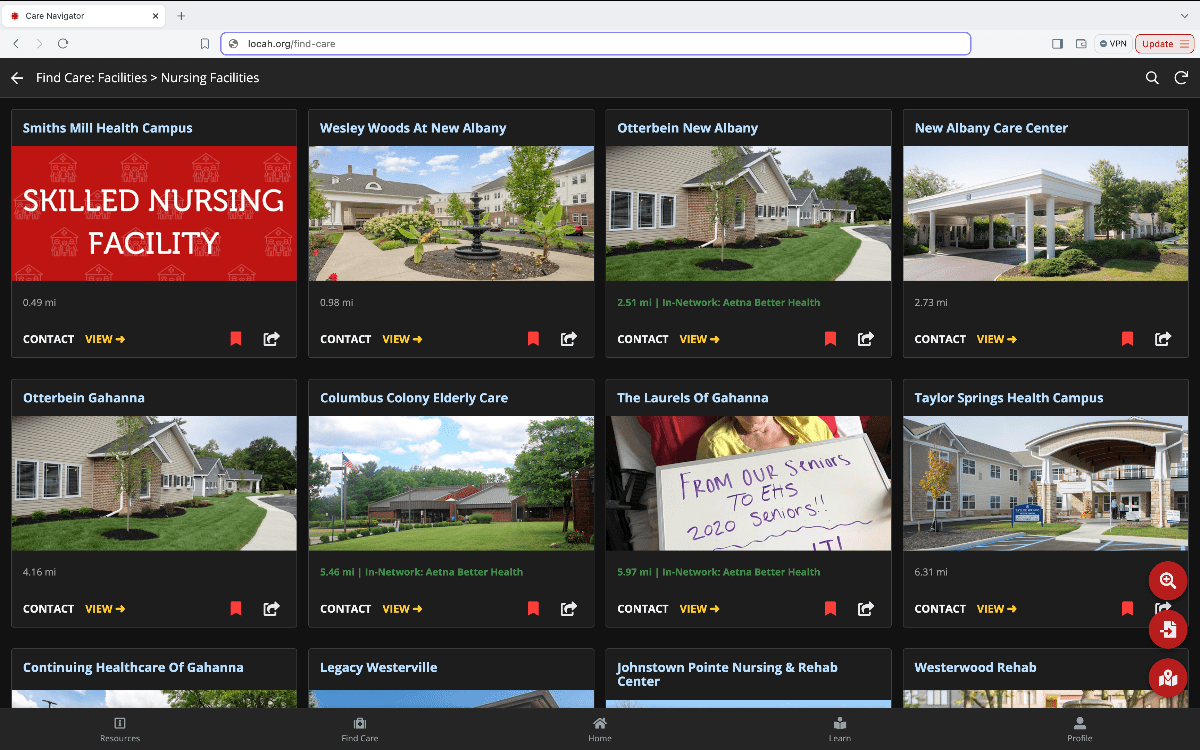This screenshot has width=1200, height=750.
Task: Select the Care Navigator browser tab
Action: pyautogui.click(x=82, y=16)
